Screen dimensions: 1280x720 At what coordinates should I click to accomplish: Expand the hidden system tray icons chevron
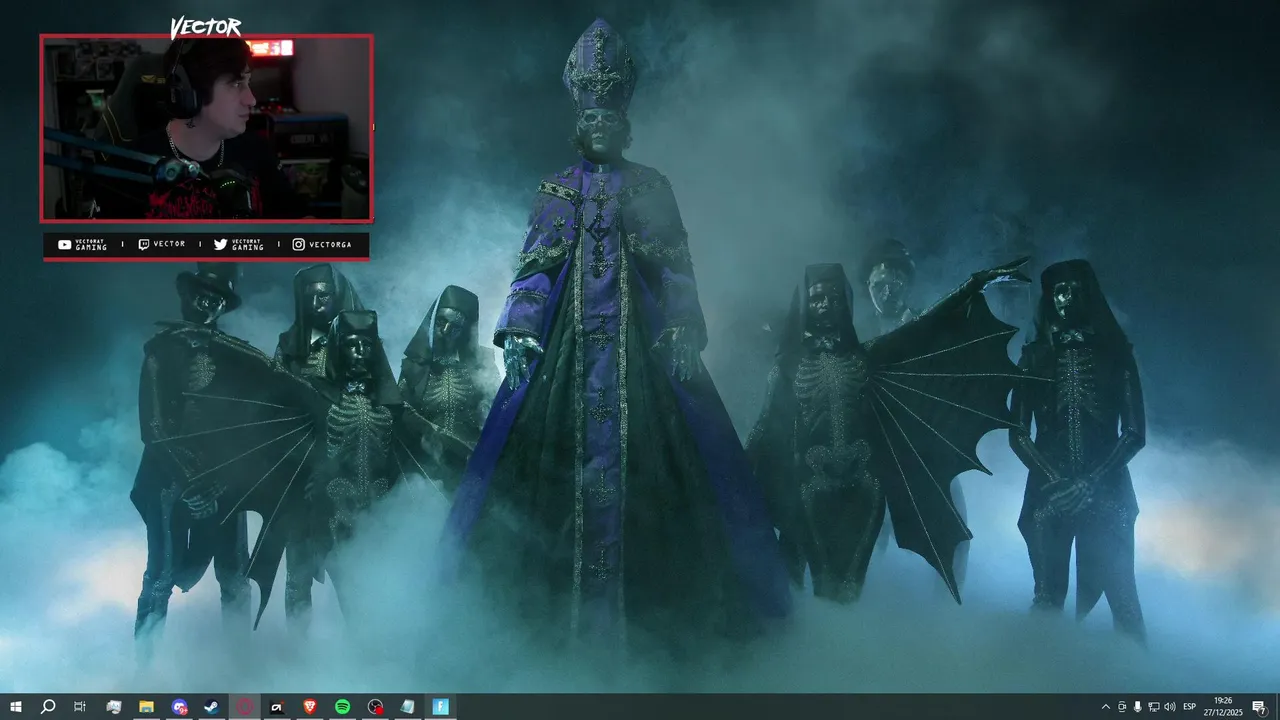click(x=1106, y=707)
